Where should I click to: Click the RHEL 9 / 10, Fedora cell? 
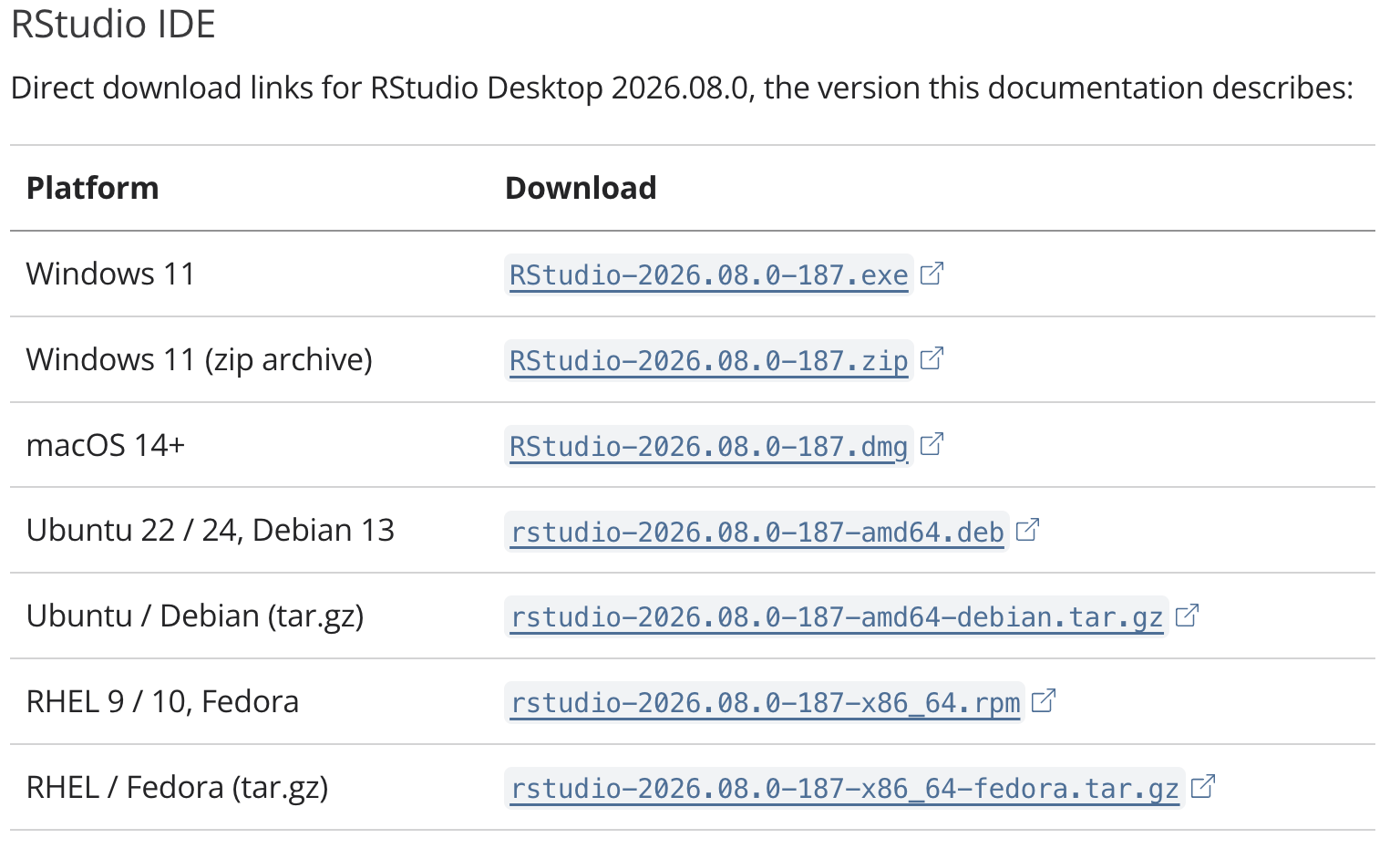[162, 701]
